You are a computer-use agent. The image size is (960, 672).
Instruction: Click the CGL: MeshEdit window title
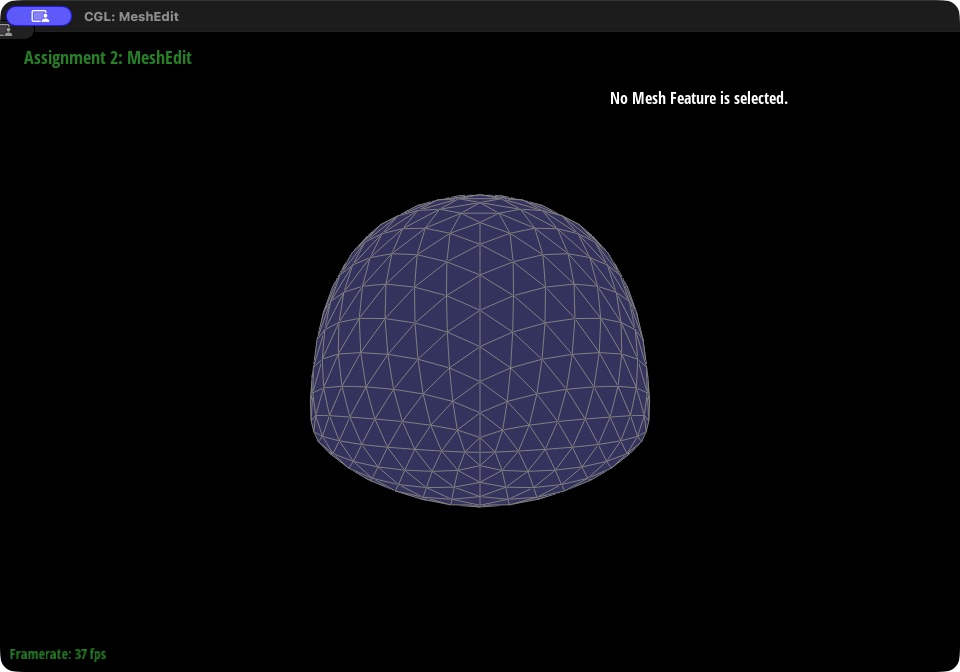click(x=131, y=17)
